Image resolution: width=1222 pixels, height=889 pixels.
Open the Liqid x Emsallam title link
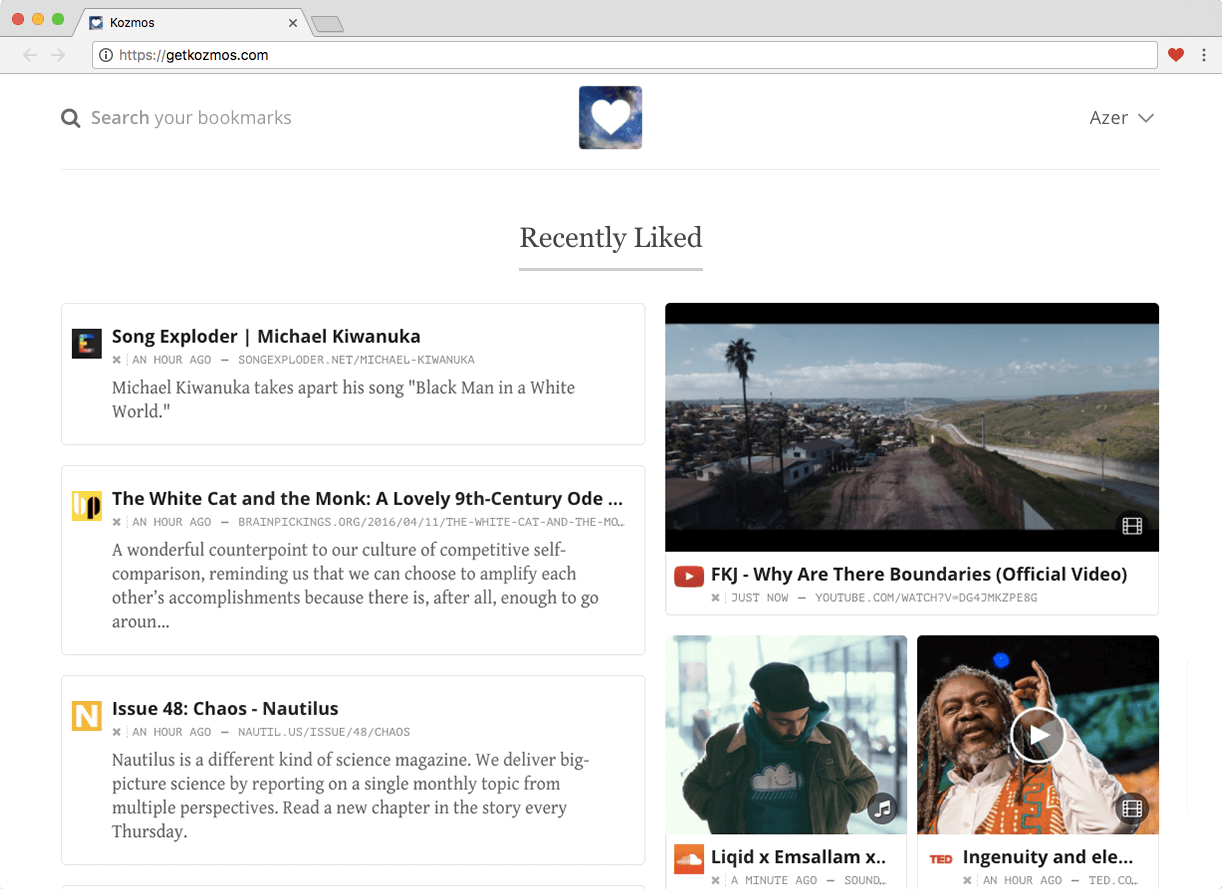(799, 857)
